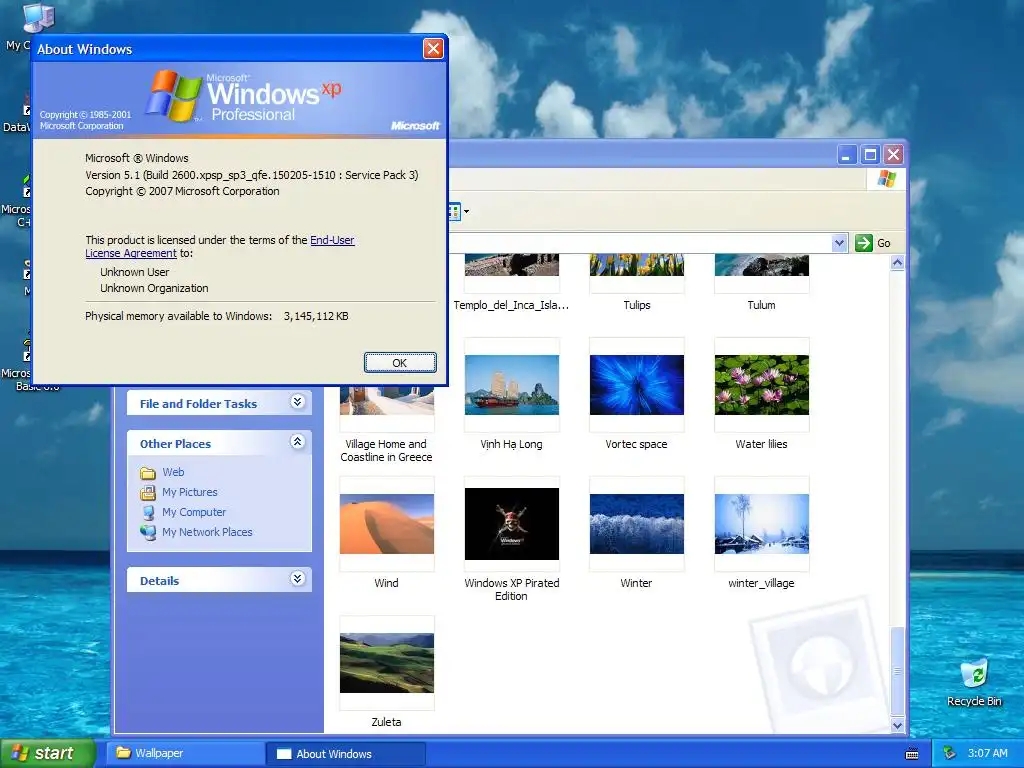Image resolution: width=1024 pixels, height=768 pixels.
Task: Select the winter_village thumbnail
Action: tap(761, 524)
